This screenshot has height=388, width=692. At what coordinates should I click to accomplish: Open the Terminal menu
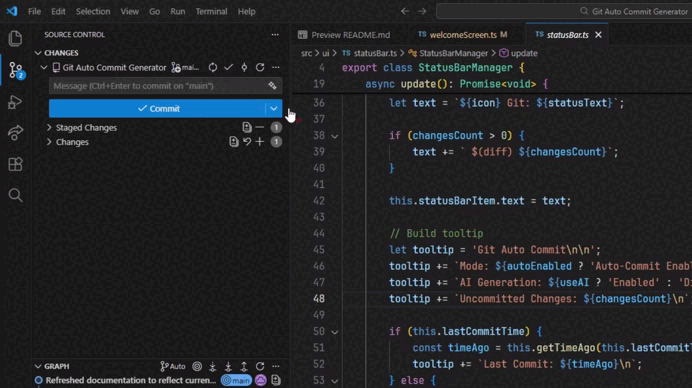tap(211, 11)
